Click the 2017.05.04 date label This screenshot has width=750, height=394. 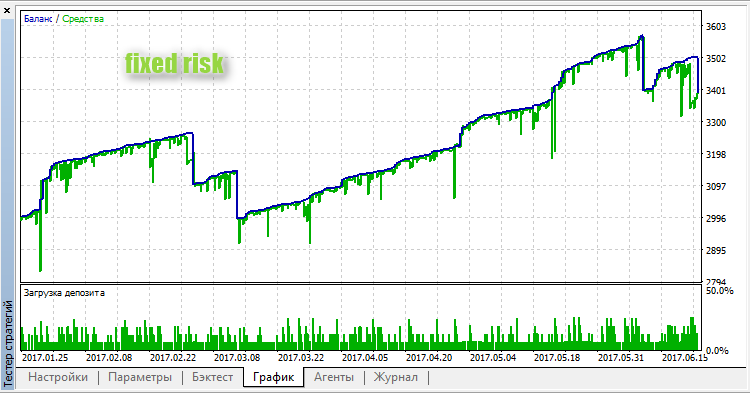[x=493, y=358]
